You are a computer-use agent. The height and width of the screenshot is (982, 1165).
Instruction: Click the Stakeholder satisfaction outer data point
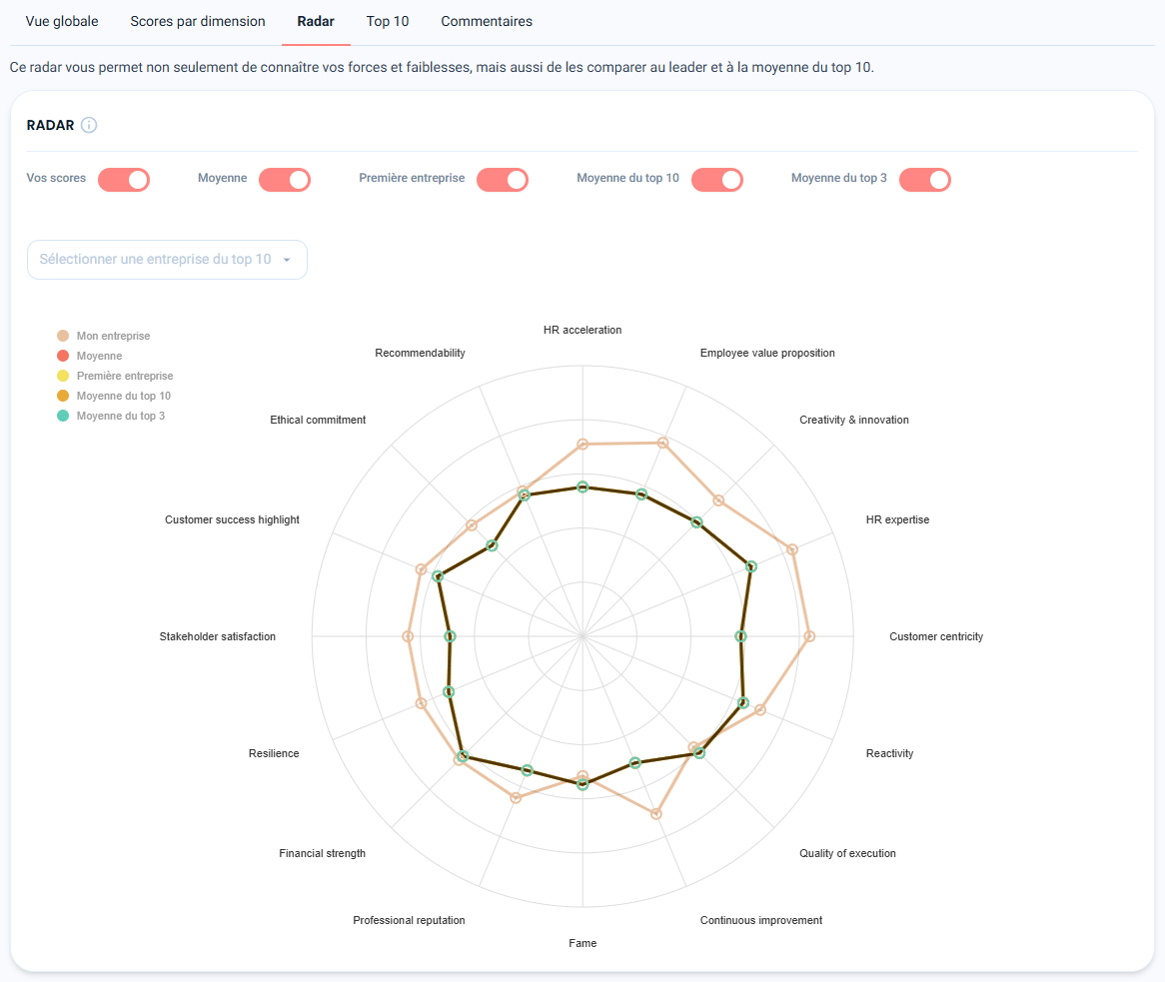[407, 637]
